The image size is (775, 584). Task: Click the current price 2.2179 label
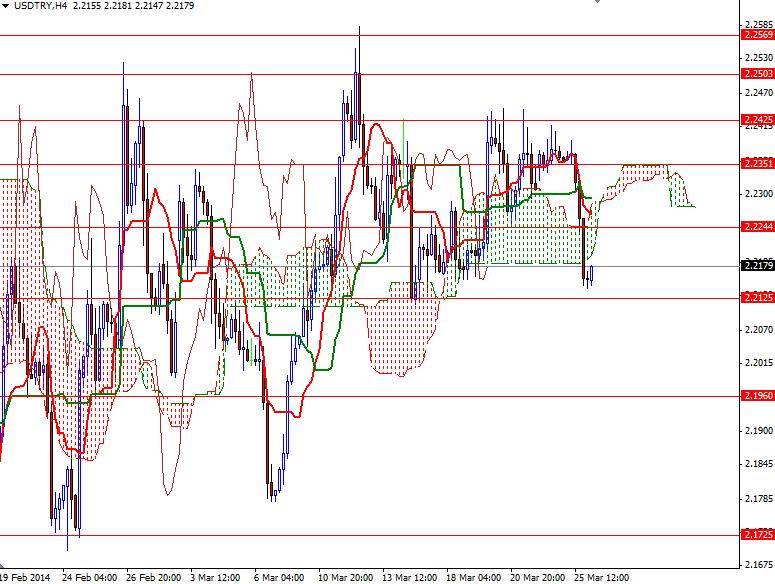(758, 266)
